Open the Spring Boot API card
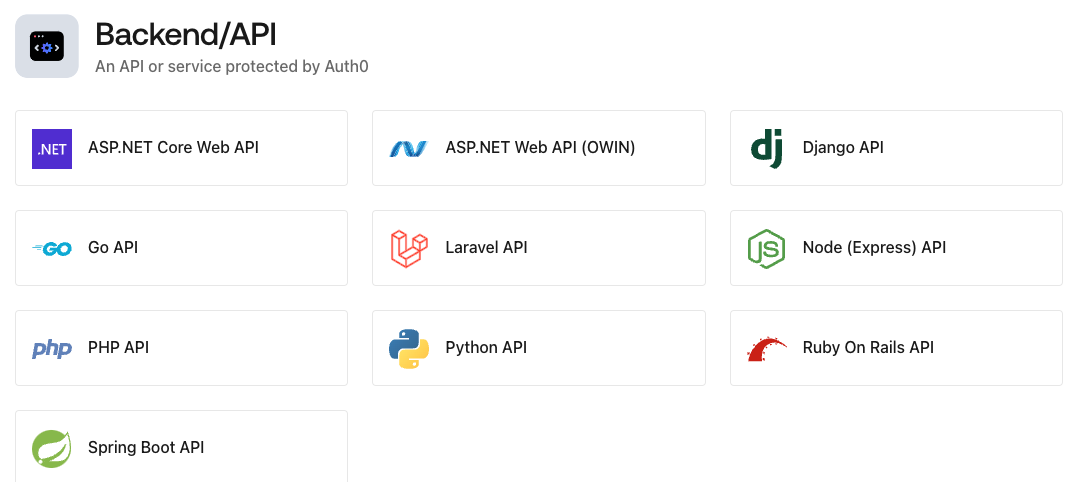The height and width of the screenshot is (482, 1091). pyautogui.click(x=182, y=447)
